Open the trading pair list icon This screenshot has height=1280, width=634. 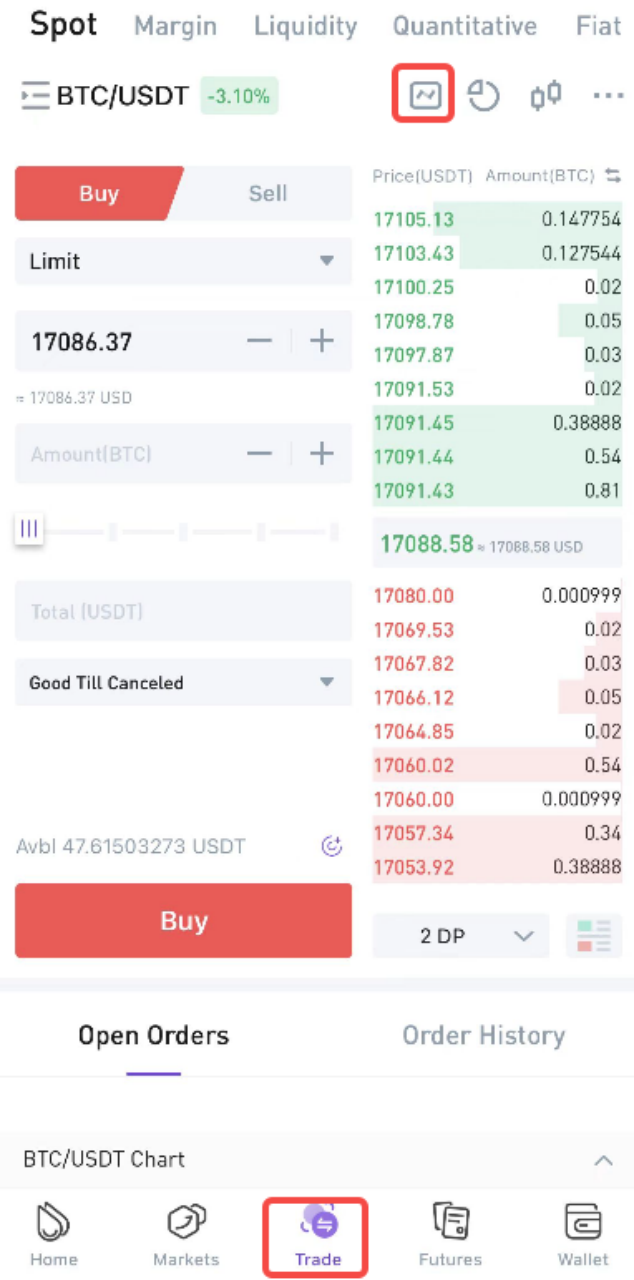click(35, 96)
